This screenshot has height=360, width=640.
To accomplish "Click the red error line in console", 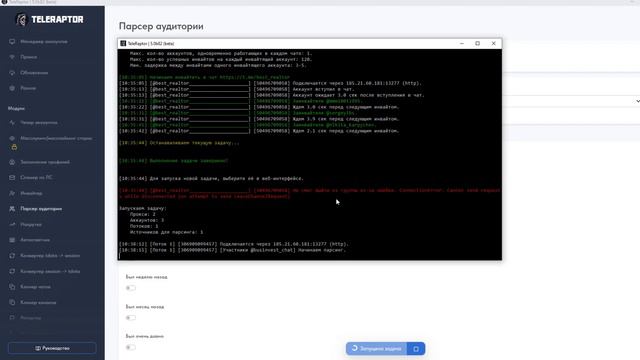I will [309, 193].
